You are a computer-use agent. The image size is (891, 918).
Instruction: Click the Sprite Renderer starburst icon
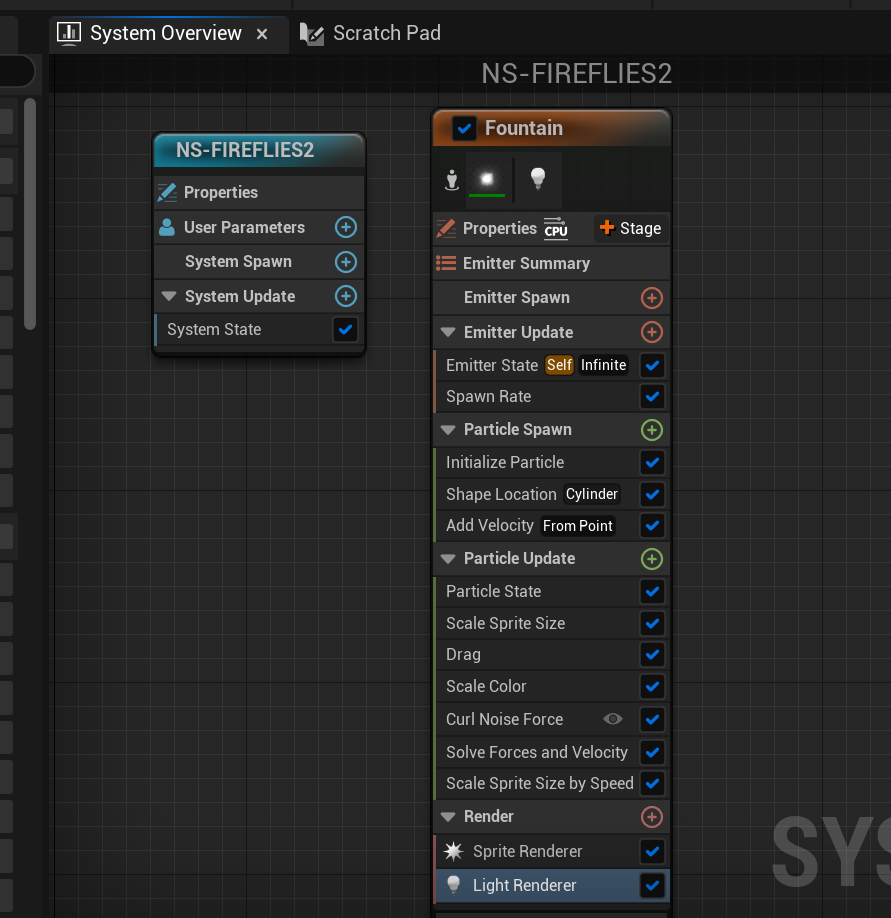click(x=453, y=851)
